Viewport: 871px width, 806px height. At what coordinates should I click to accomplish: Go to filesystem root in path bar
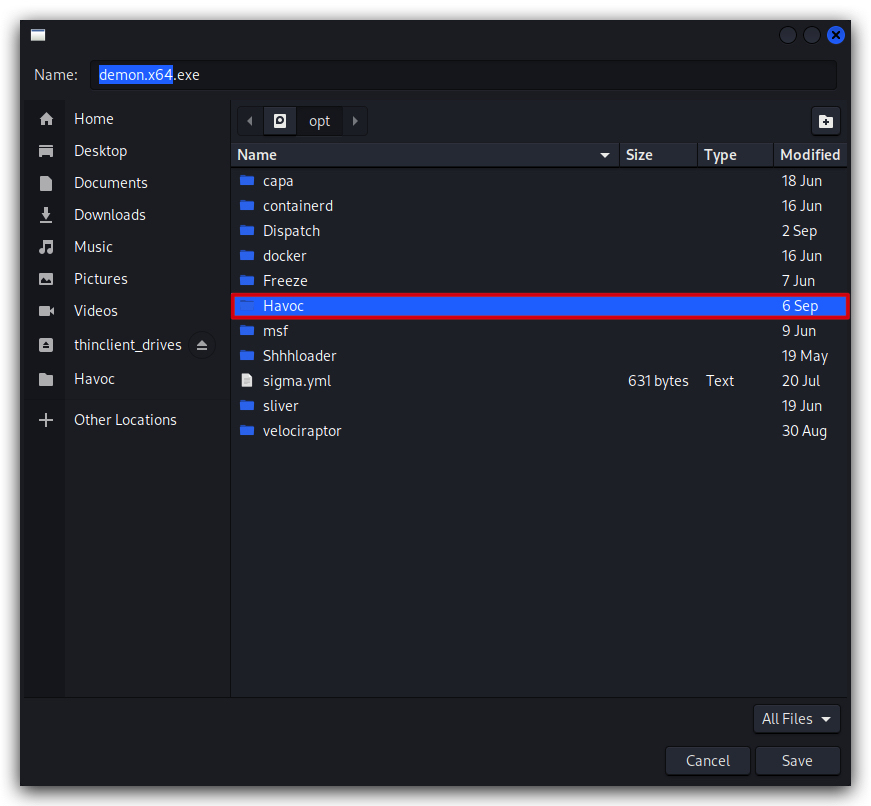click(x=280, y=121)
